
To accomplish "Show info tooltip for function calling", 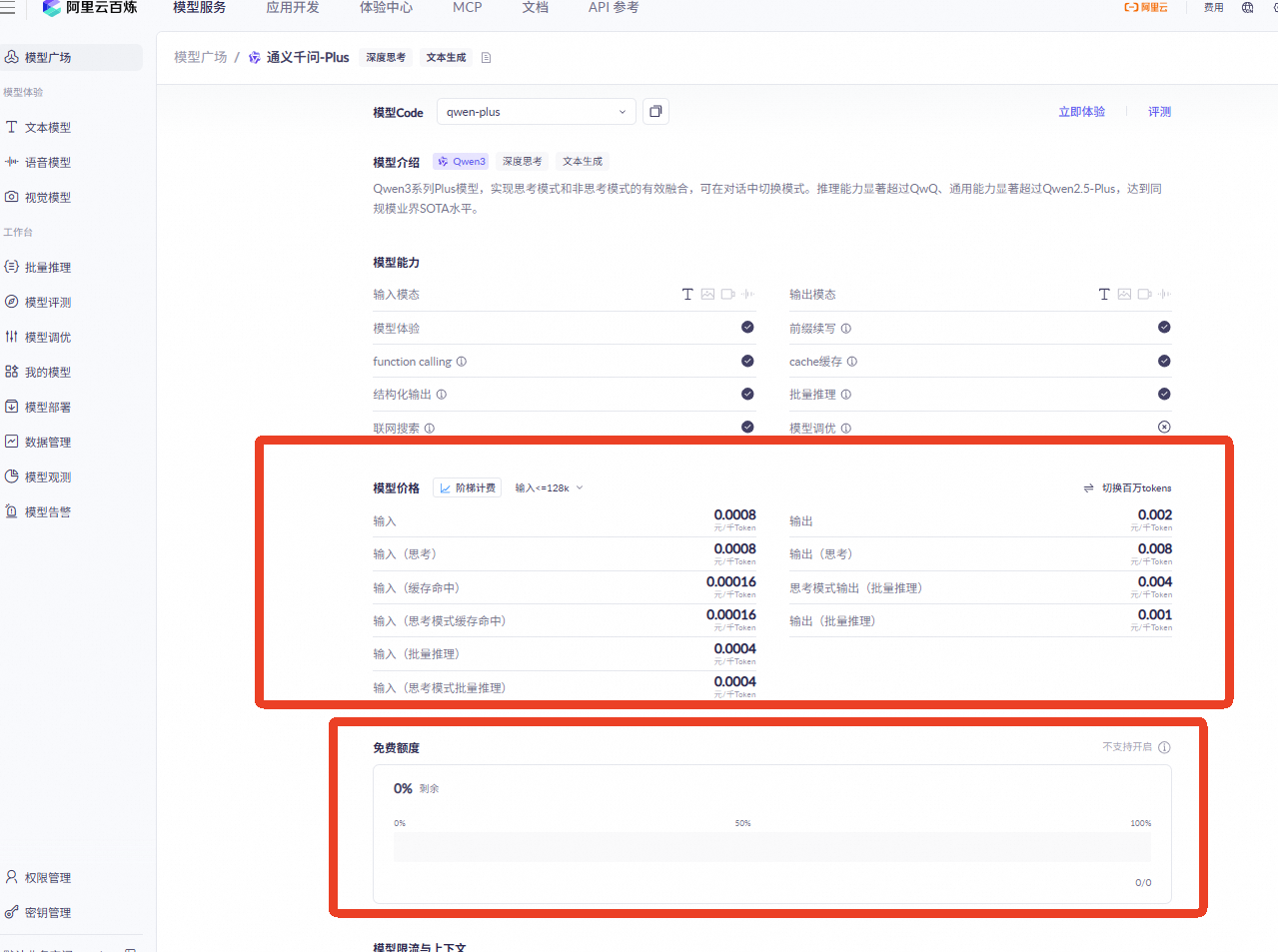I will click(x=462, y=362).
